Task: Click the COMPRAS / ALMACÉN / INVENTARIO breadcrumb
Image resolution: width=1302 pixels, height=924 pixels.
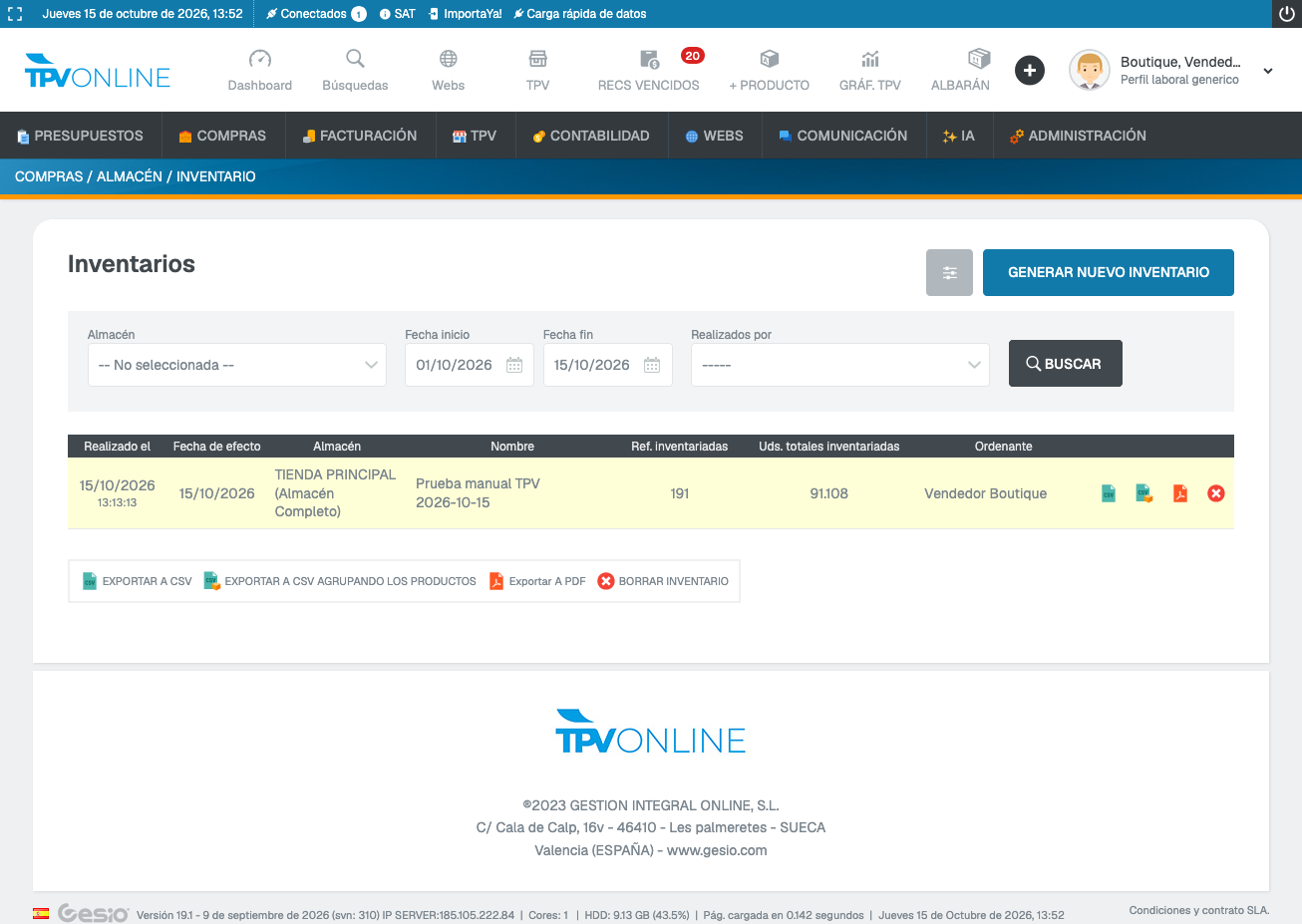Action: point(136,176)
